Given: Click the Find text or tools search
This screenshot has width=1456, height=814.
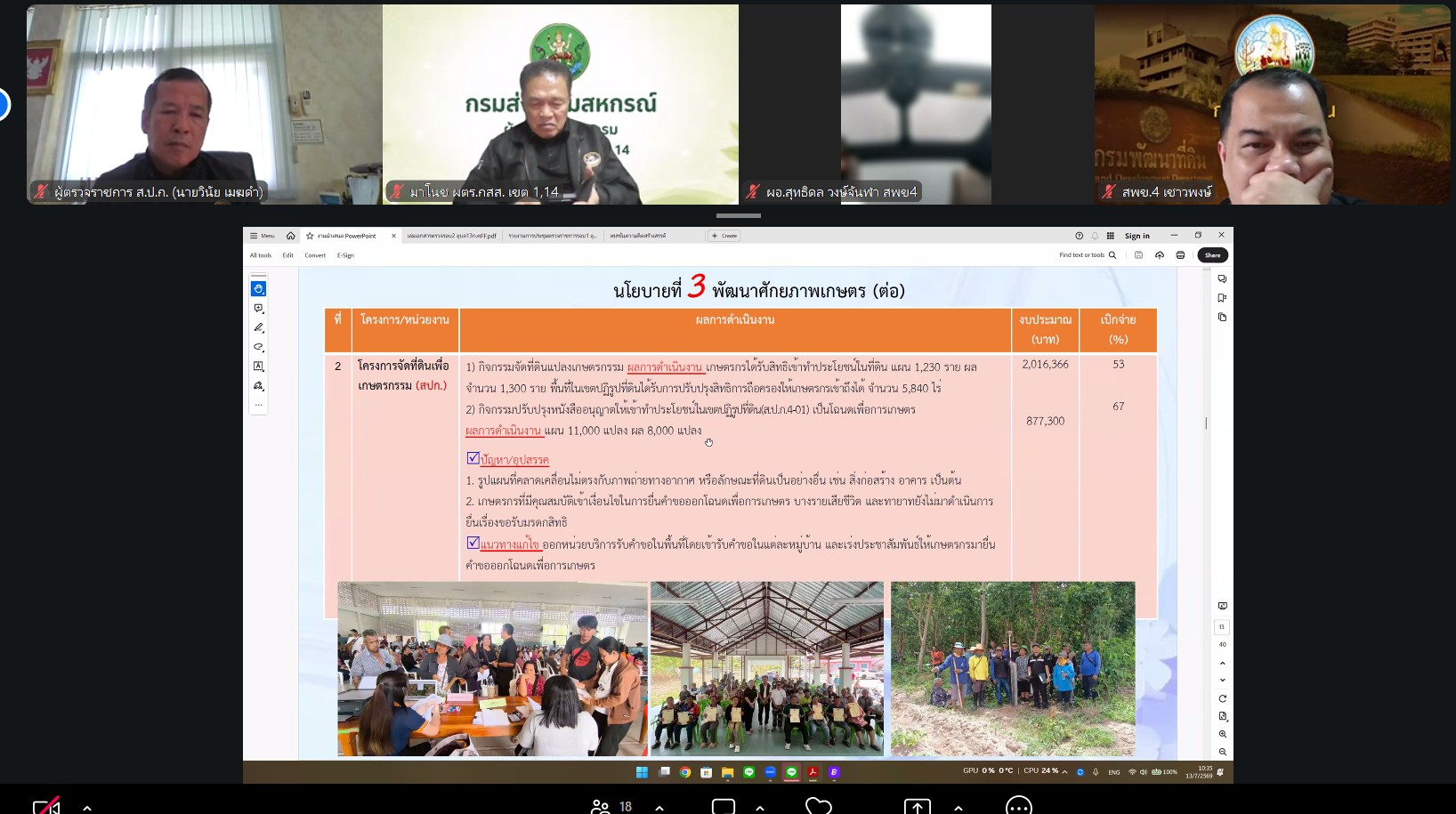Looking at the screenshot, I should click(x=1088, y=255).
